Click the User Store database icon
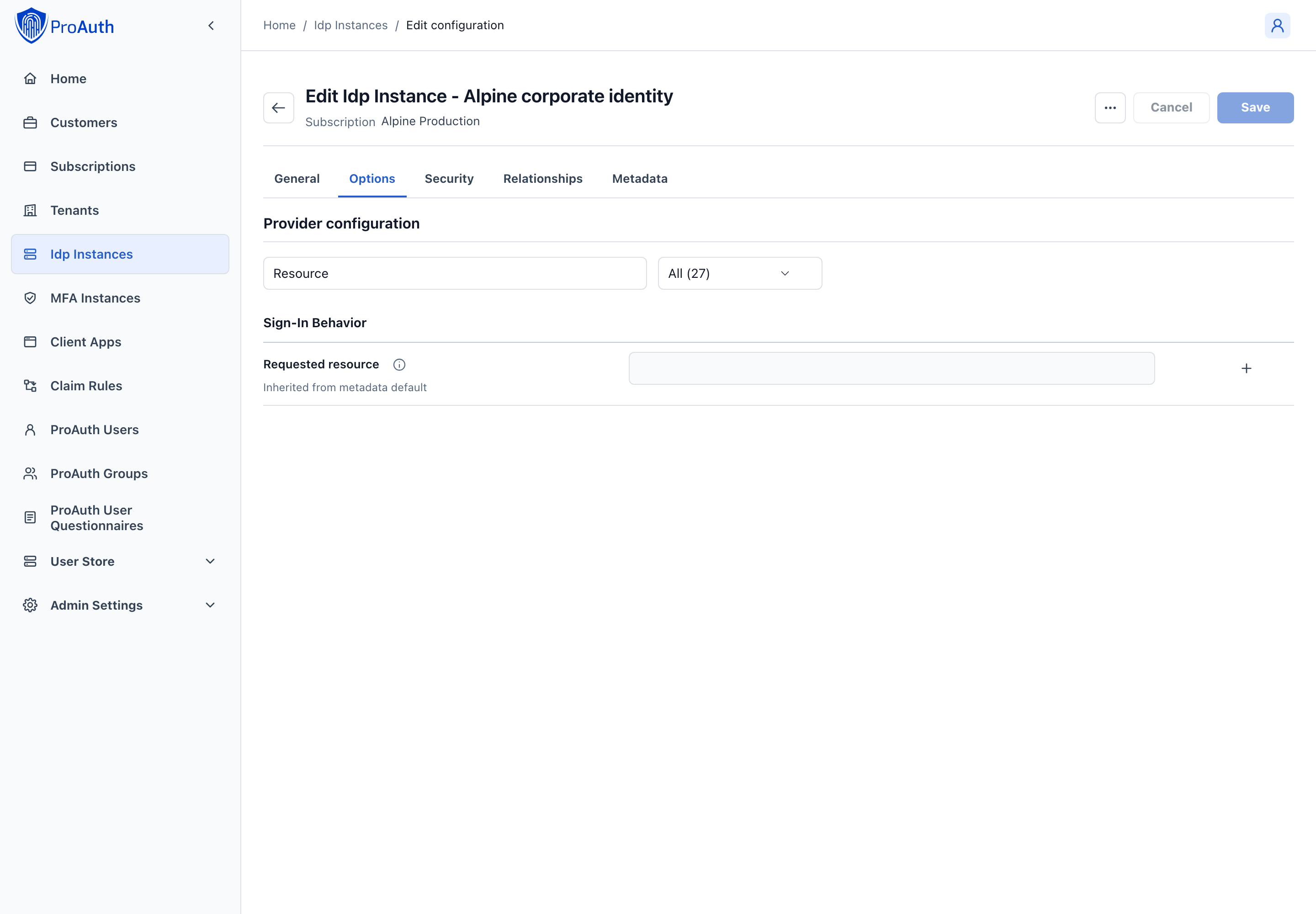Image resolution: width=1316 pixels, height=914 pixels. (30, 561)
